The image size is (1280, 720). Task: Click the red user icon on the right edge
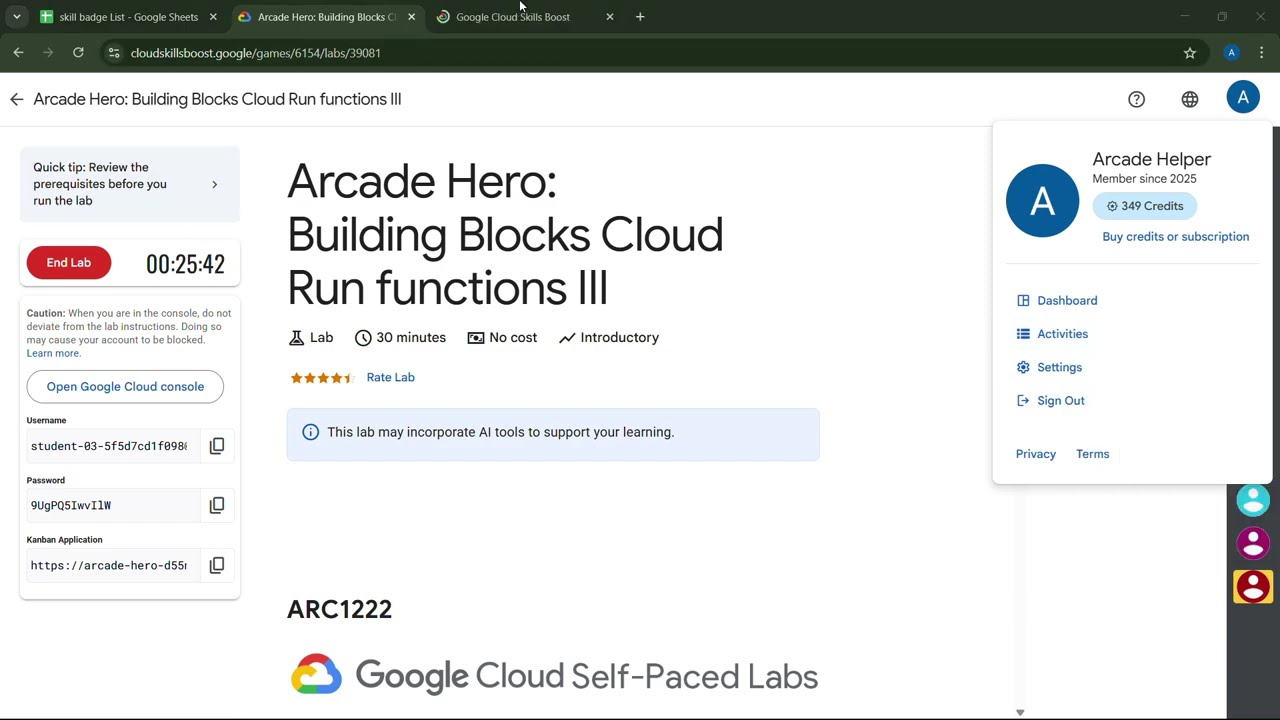tap(1253, 587)
